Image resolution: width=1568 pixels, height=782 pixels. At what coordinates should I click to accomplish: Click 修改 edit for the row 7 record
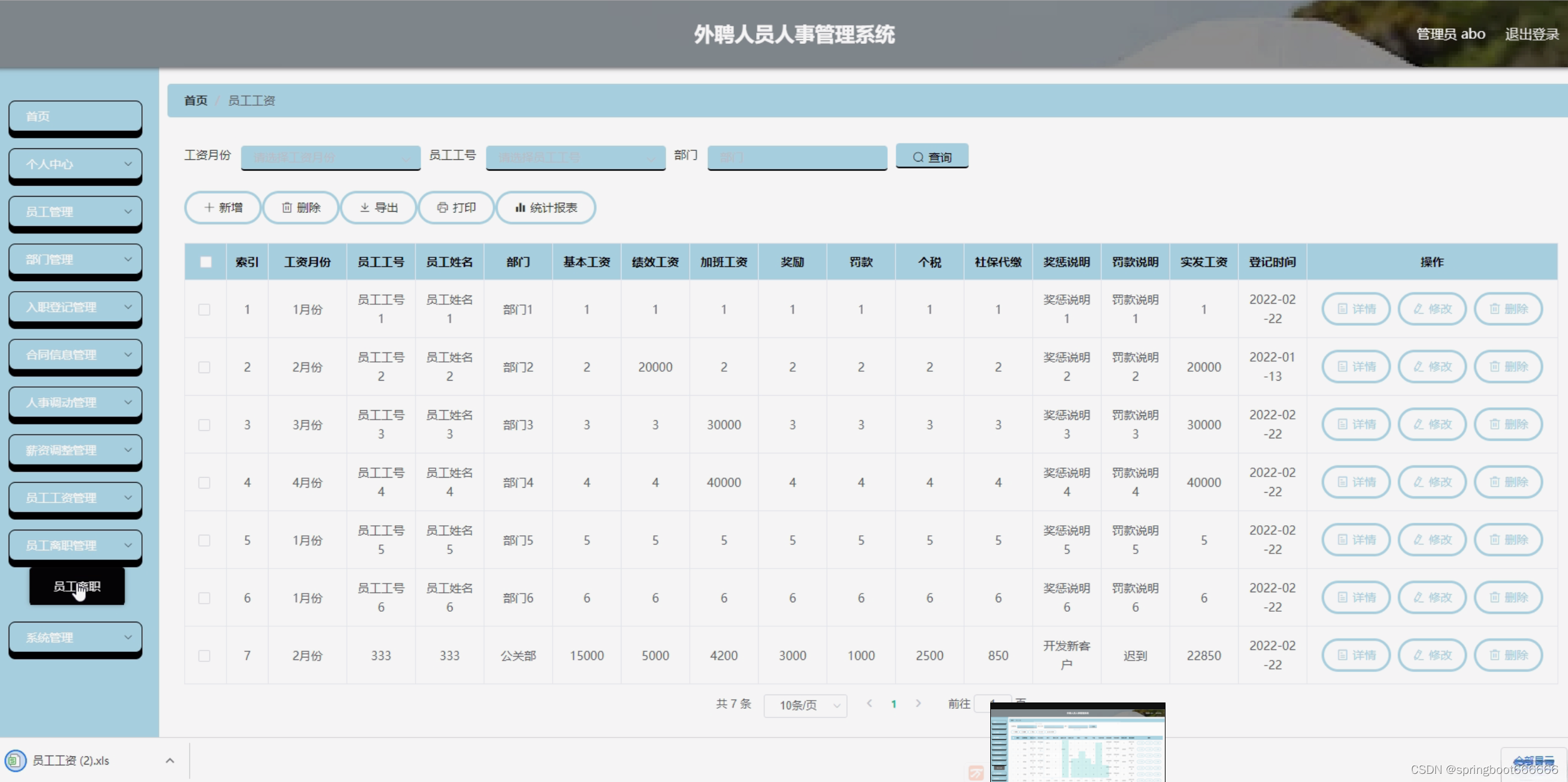1432,656
